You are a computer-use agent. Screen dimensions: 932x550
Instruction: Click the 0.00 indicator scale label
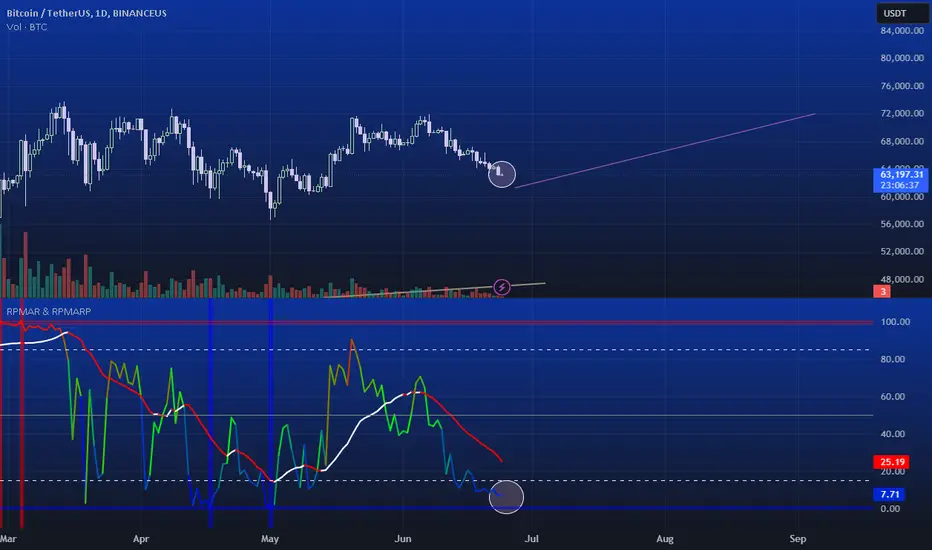890,508
